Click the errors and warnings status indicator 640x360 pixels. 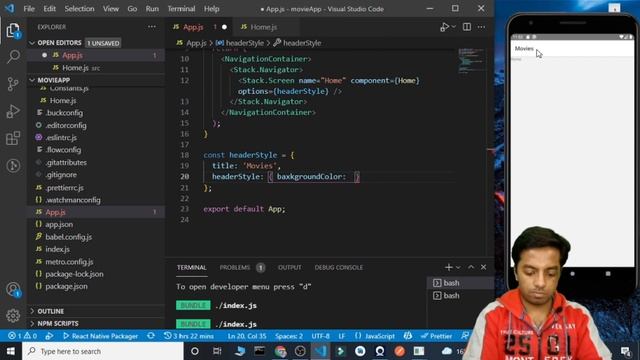pos(22,336)
